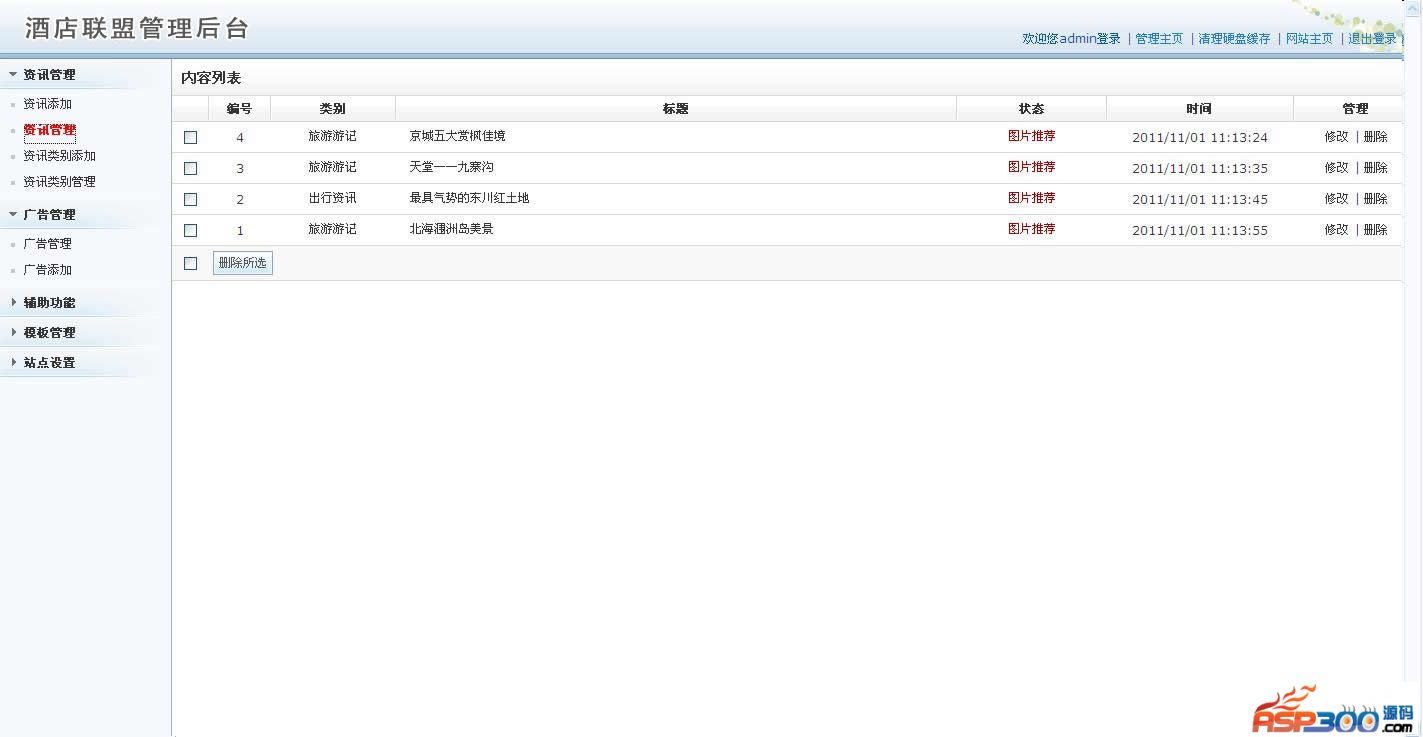Click the 标题 column header
The height and width of the screenshot is (737, 1423).
[x=676, y=109]
